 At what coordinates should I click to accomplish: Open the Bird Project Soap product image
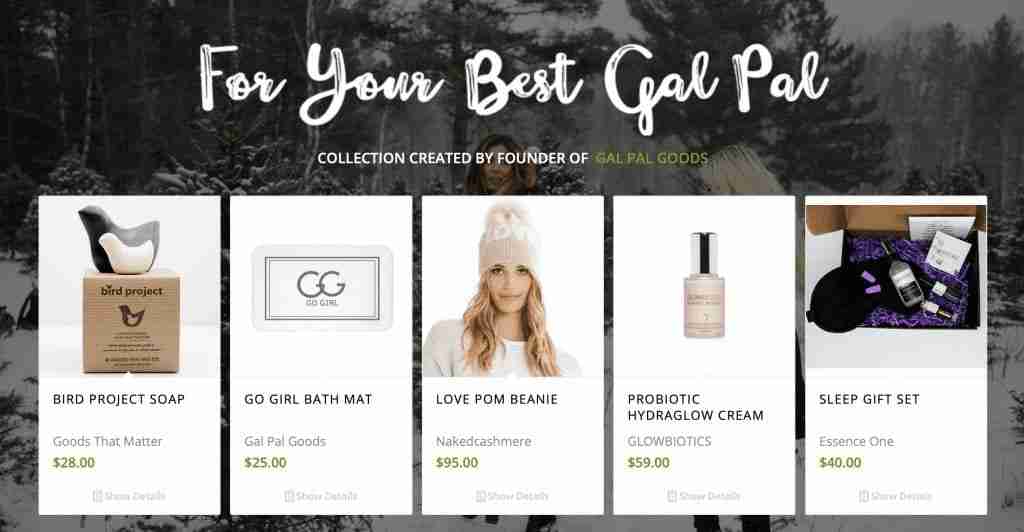129,287
